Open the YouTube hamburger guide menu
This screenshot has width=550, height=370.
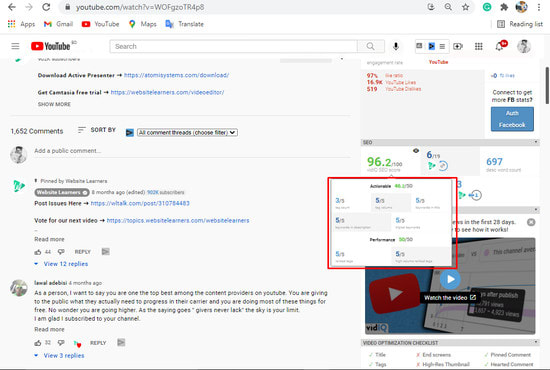click(15, 46)
